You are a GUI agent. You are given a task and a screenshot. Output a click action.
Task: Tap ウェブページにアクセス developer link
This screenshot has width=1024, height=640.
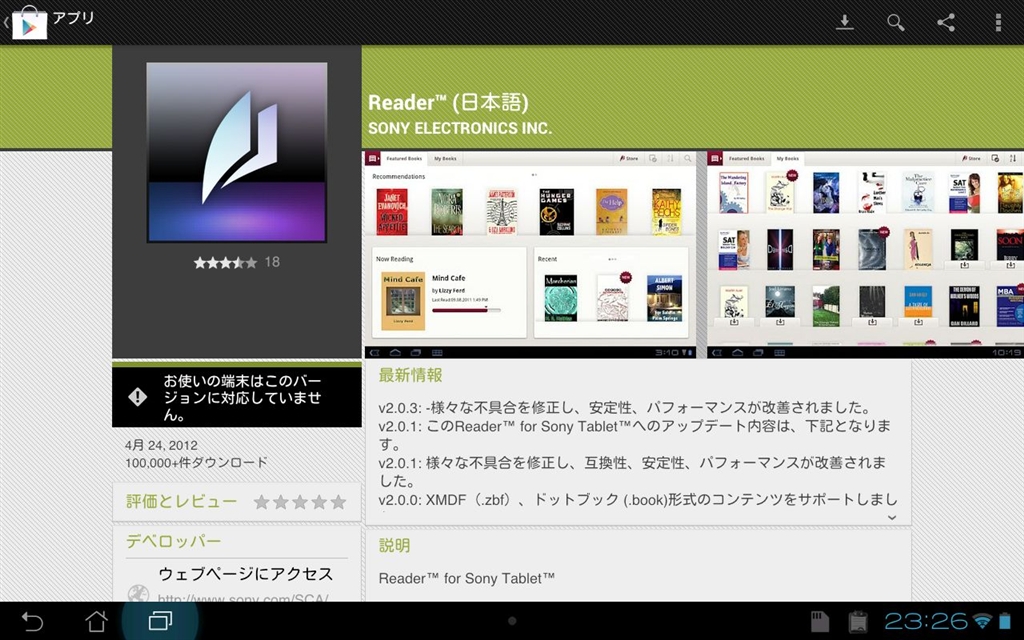(246, 574)
